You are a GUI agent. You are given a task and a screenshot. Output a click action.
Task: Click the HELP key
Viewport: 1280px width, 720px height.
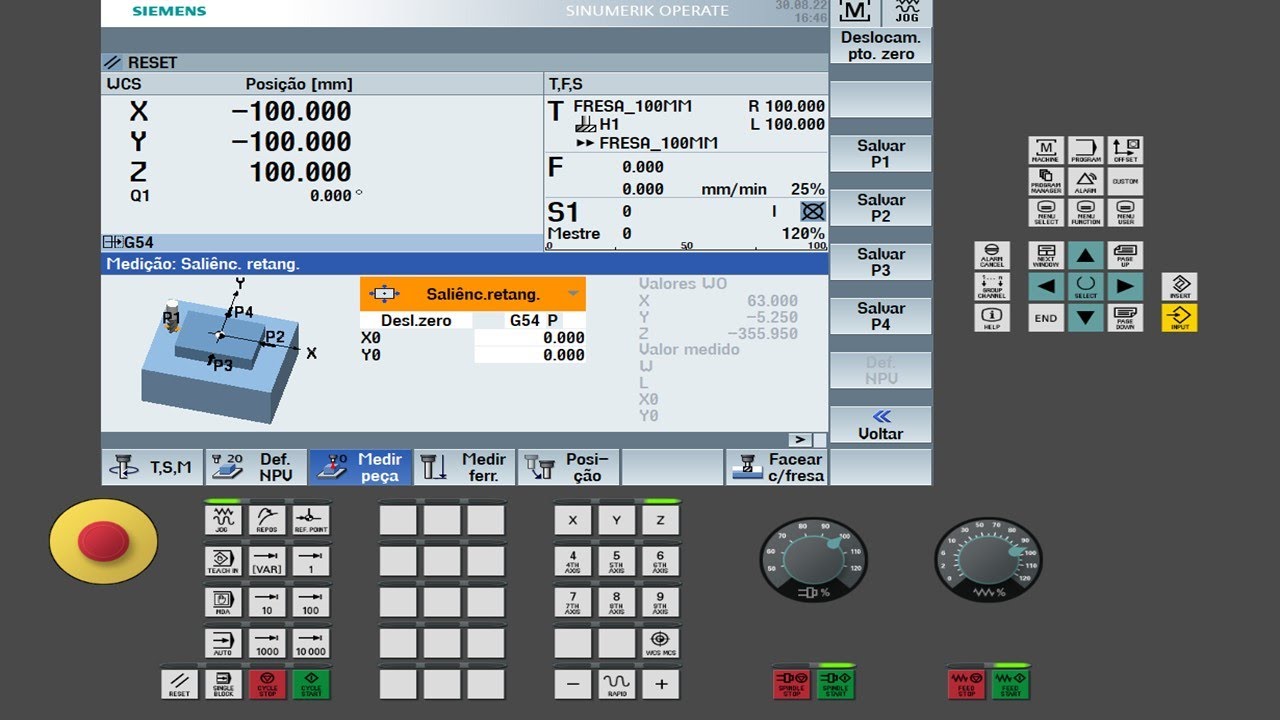pos(992,318)
